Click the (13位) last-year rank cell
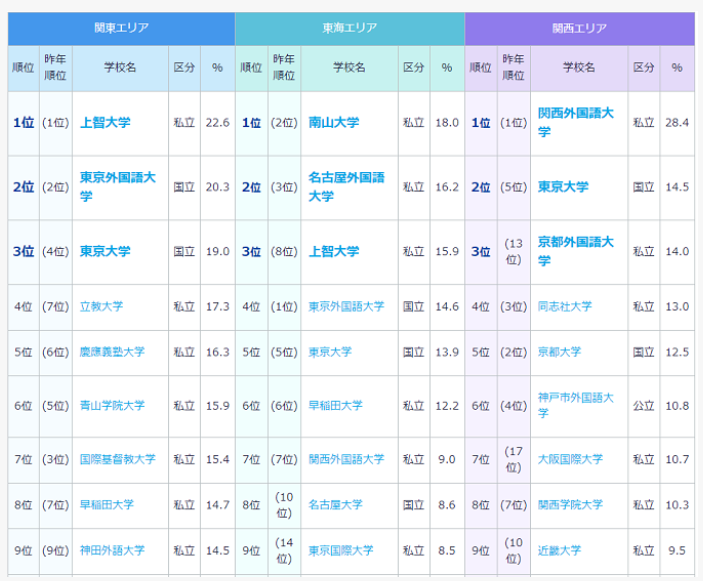This screenshot has height=581, width=703. coord(514,251)
